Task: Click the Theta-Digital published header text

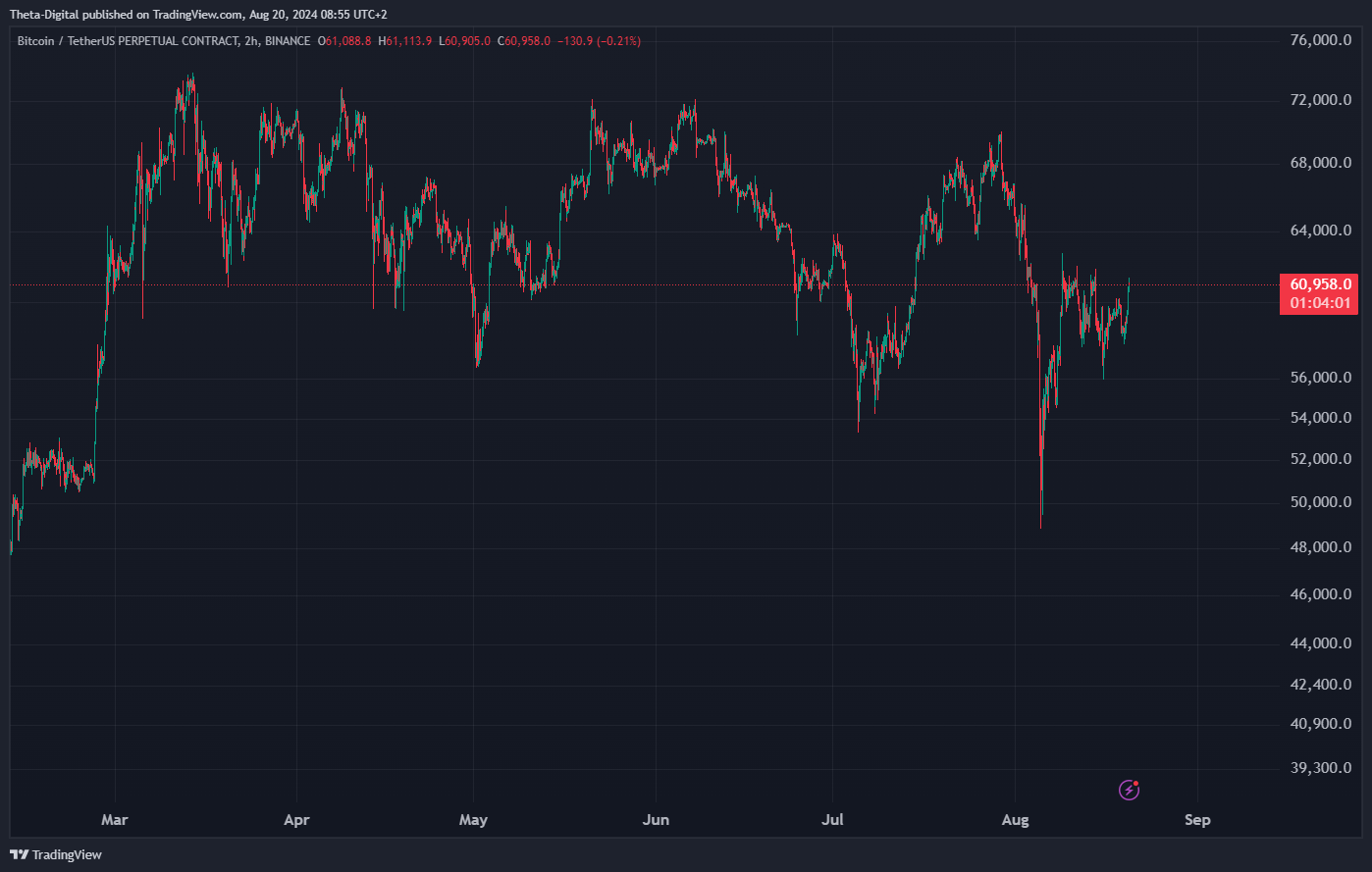Action: coord(198,15)
